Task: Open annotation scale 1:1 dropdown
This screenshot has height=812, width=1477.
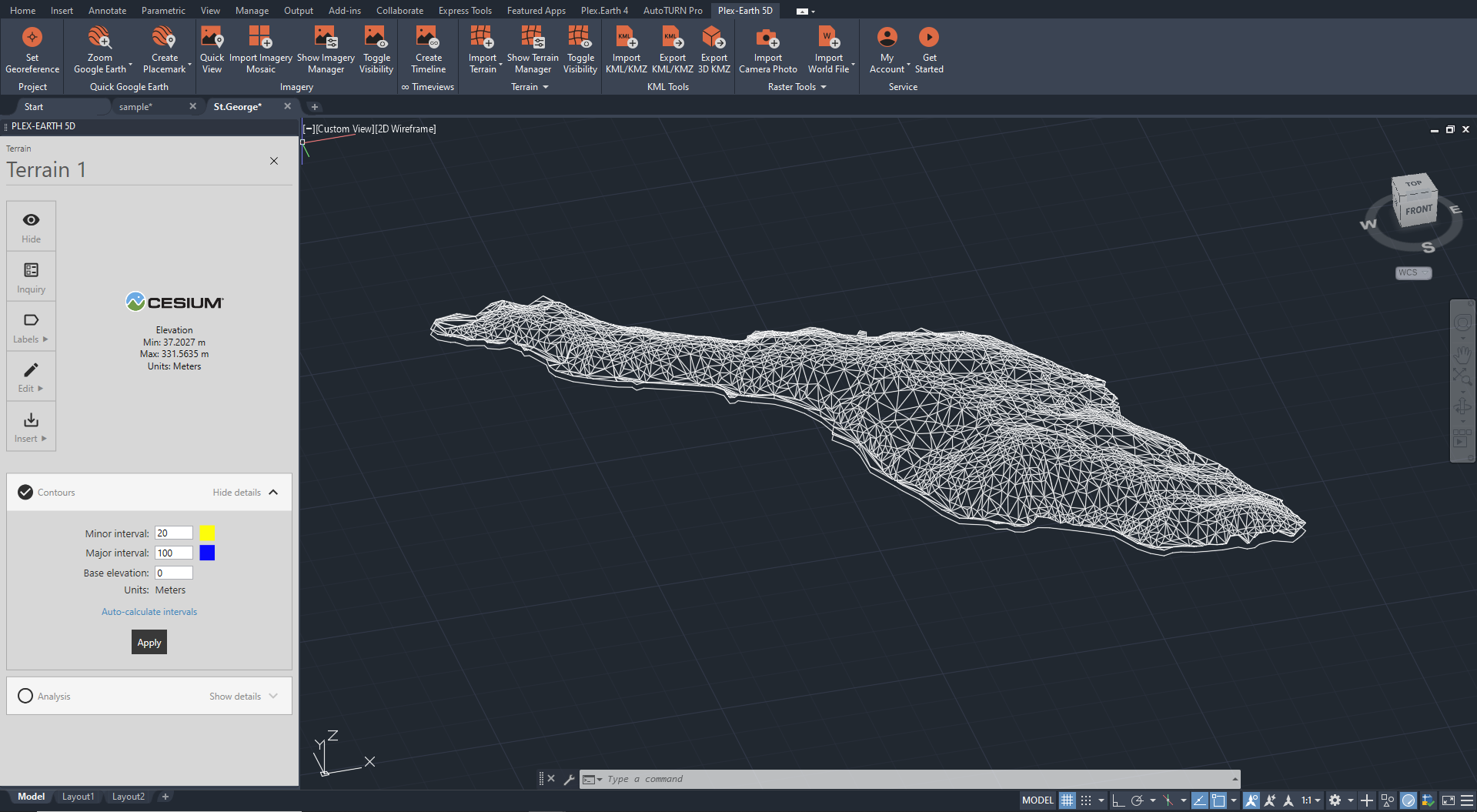Action: pyautogui.click(x=1311, y=800)
